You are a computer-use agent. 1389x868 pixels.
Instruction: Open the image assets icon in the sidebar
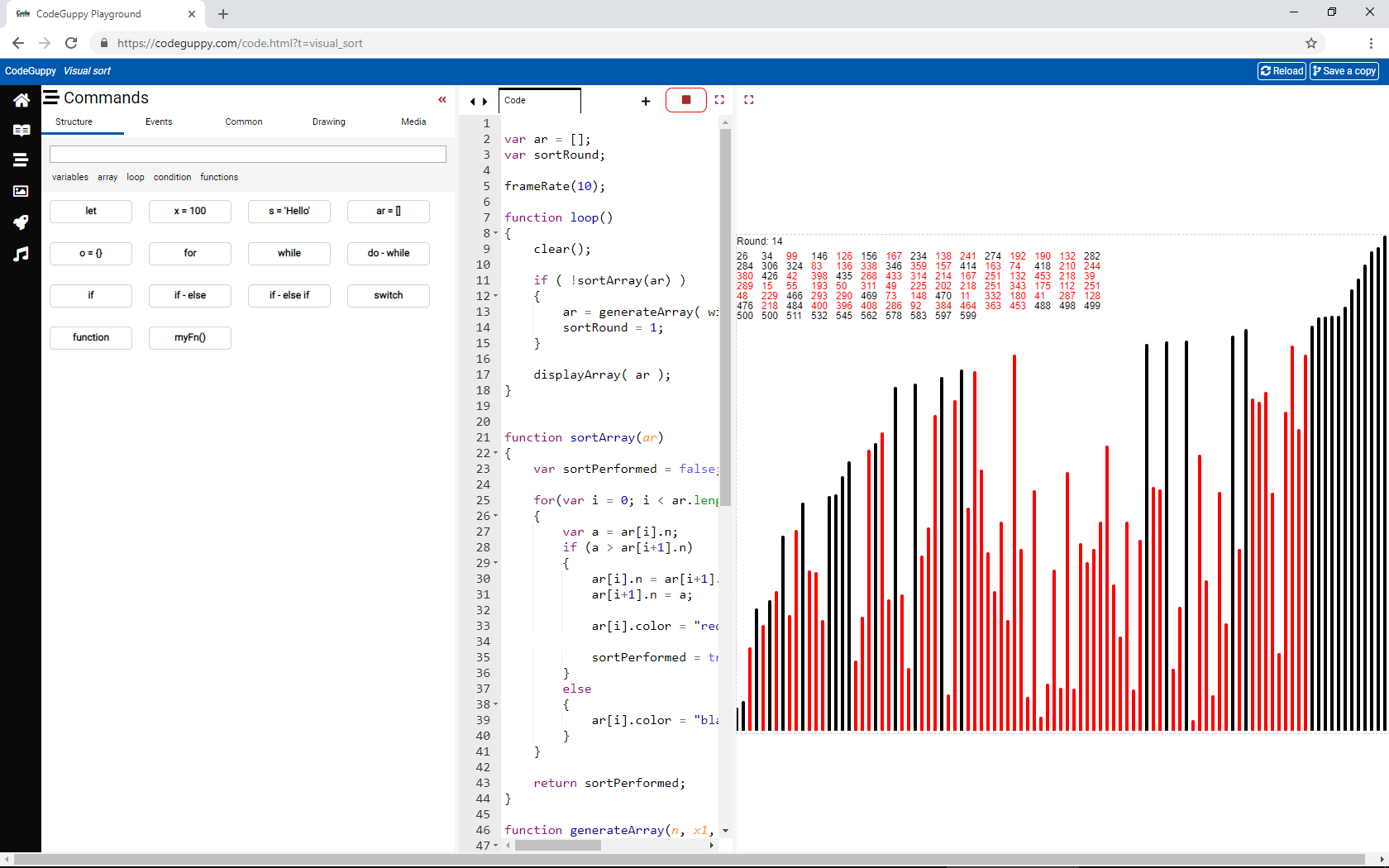21,191
